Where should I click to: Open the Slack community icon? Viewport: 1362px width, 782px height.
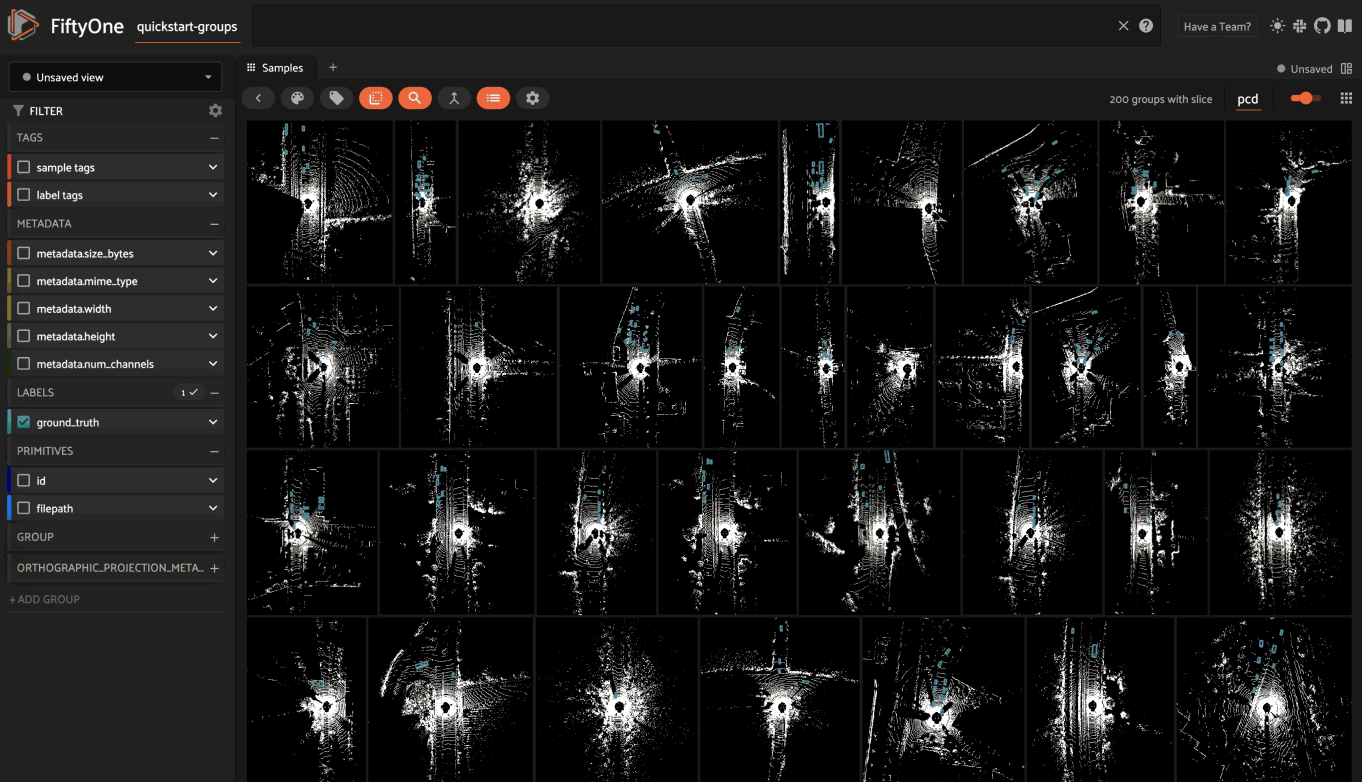click(1300, 26)
